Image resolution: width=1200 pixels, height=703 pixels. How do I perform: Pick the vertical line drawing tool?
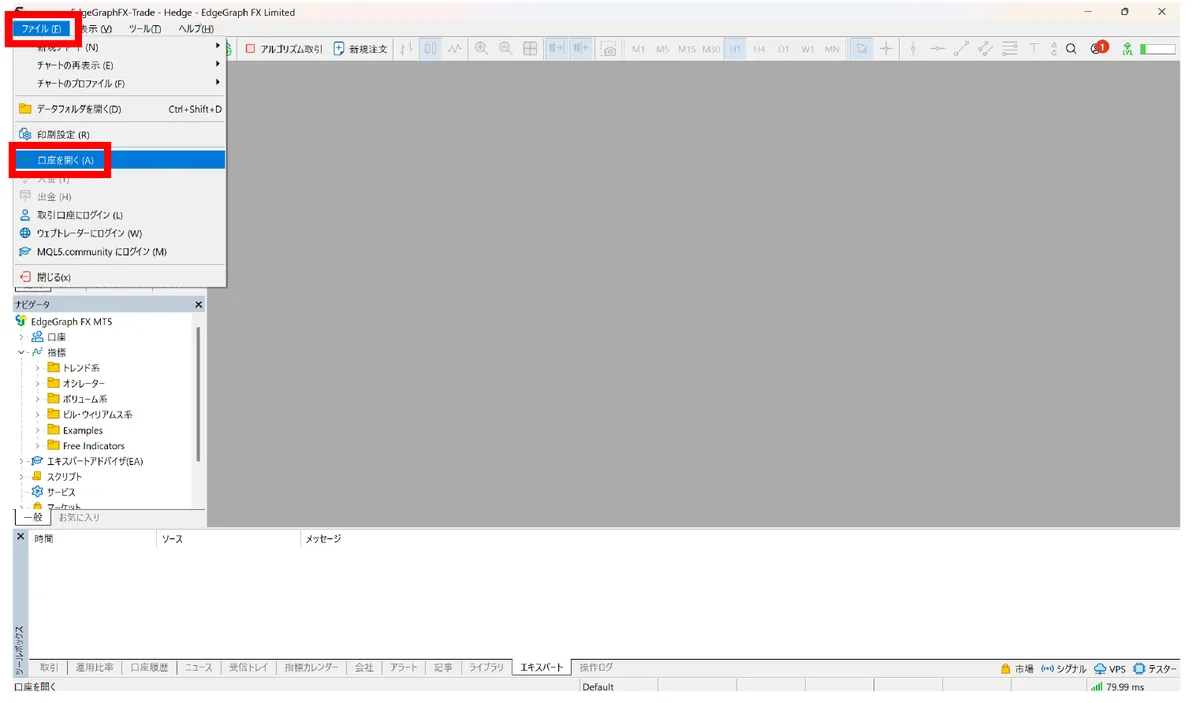(912, 48)
